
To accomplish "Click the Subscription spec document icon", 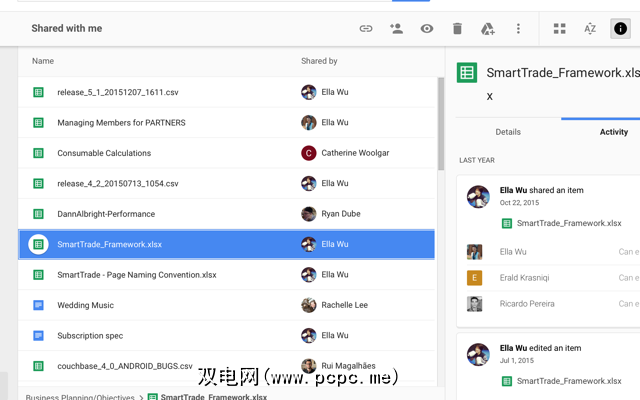I will tap(38, 335).
